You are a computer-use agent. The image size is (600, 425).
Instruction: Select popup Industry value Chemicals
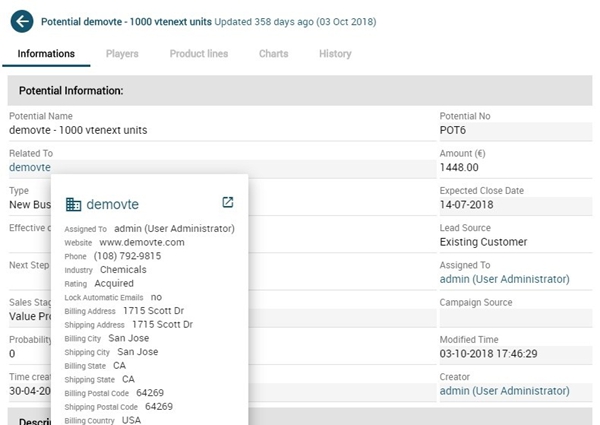coord(123,270)
